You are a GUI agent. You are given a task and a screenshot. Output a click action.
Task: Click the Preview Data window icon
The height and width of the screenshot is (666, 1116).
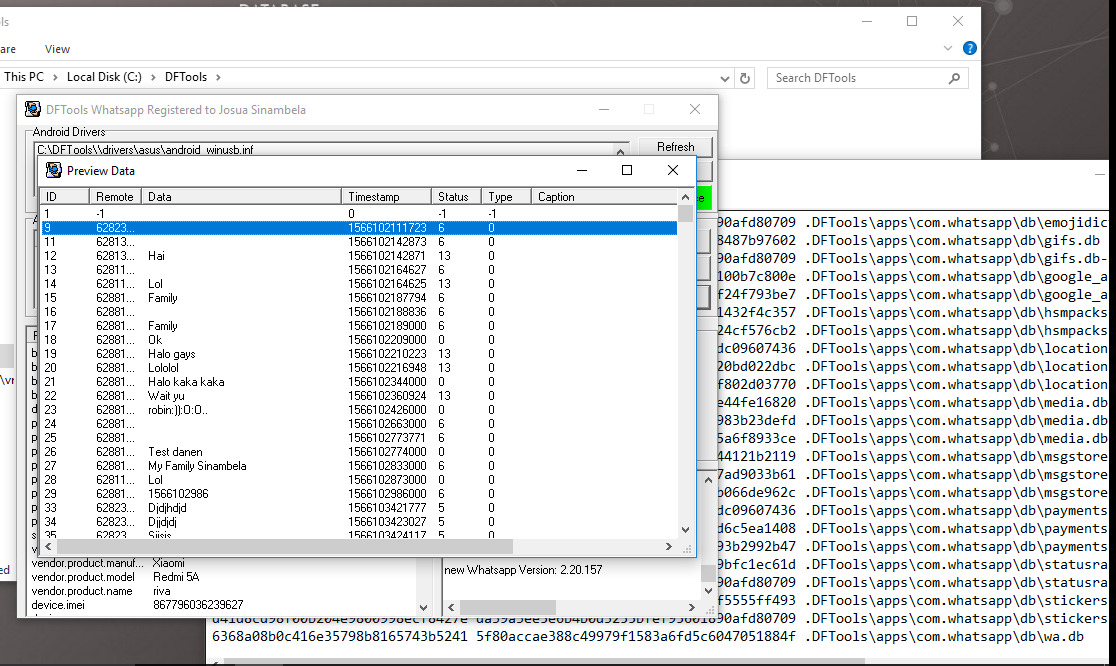pyautogui.click(x=54, y=171)
